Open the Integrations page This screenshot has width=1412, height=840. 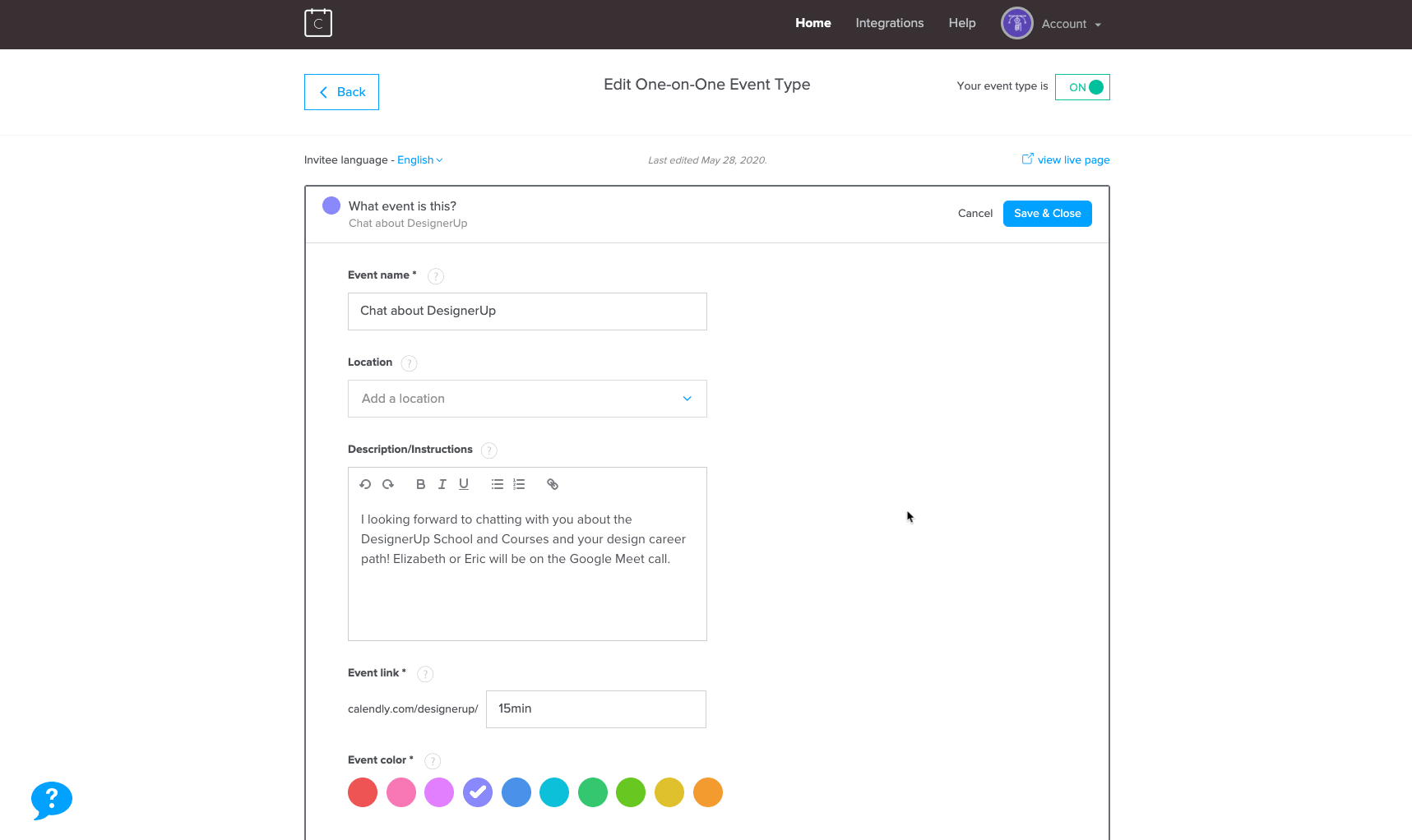tap(889, 23)
